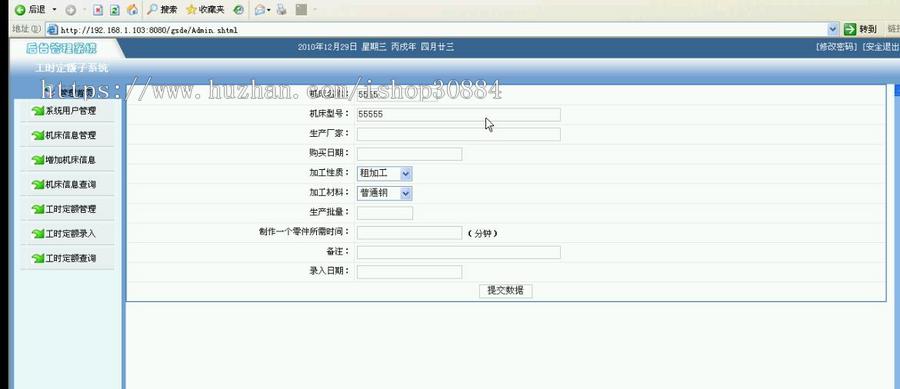Open 增加机床信息 in the sidebar

point(70,160)
